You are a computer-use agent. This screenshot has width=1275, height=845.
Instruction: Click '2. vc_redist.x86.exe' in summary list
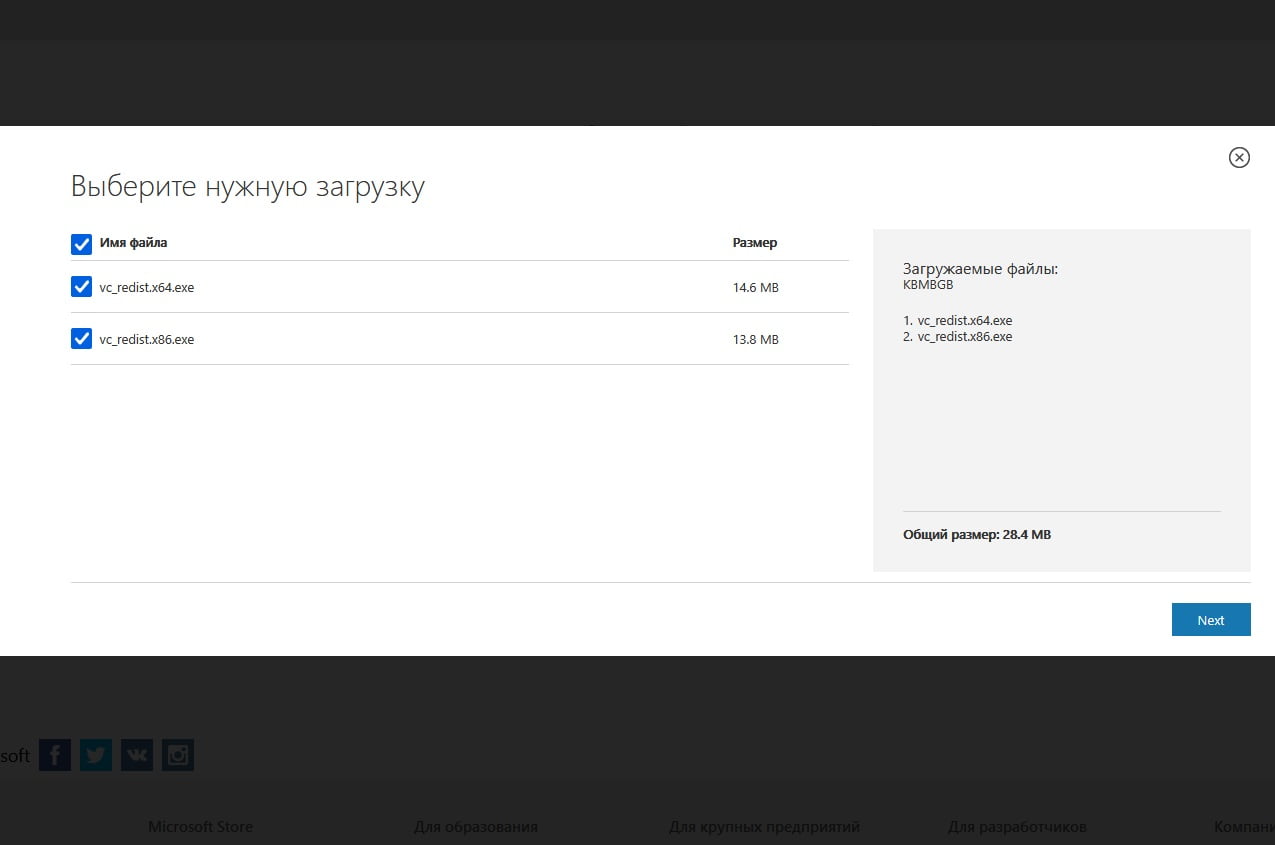click(958, 337)
